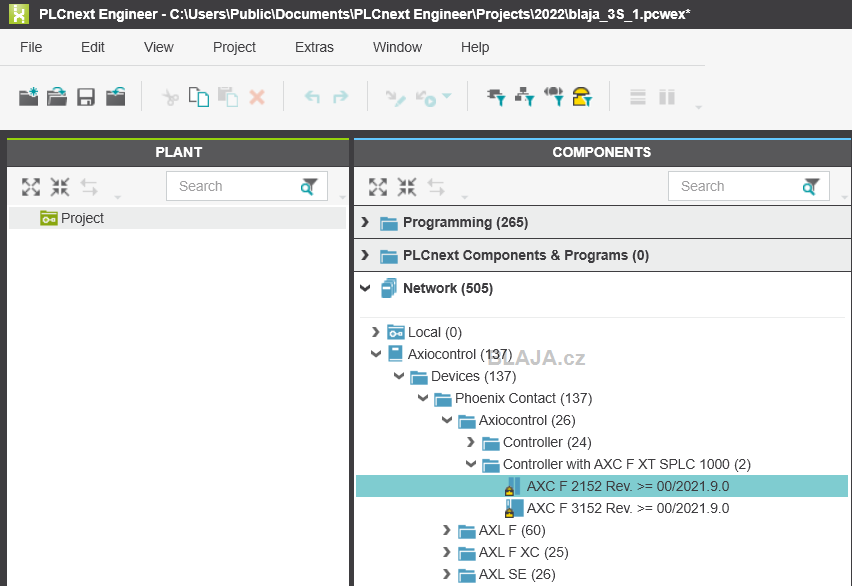
Task: Click the write and start project icon
Action: click(426, 98)
